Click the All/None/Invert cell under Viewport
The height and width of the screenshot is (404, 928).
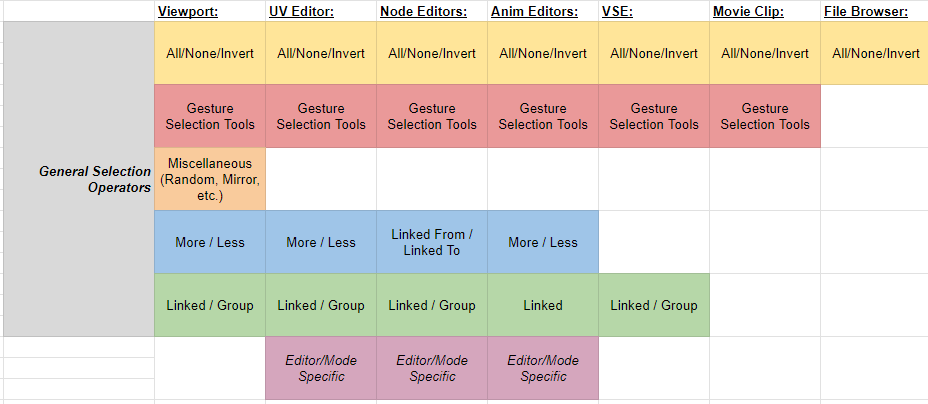coord(210,53)
